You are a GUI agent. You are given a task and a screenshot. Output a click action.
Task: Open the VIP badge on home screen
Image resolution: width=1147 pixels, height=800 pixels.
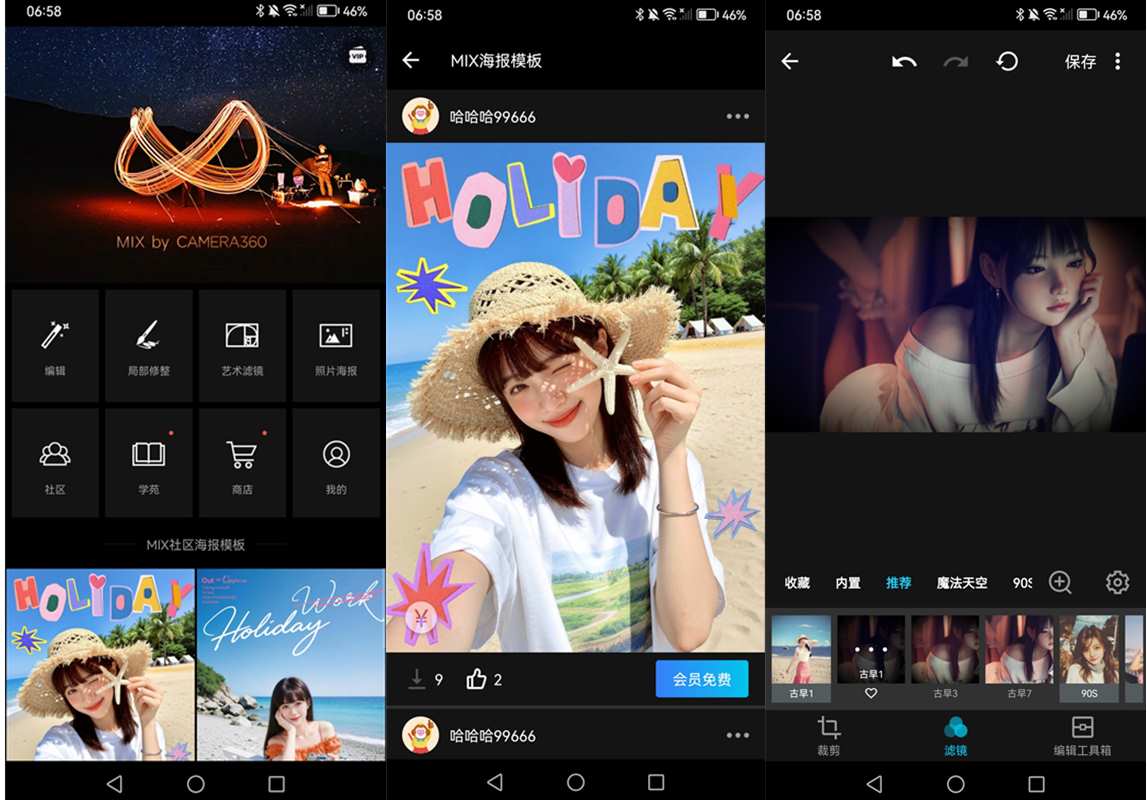358,56
